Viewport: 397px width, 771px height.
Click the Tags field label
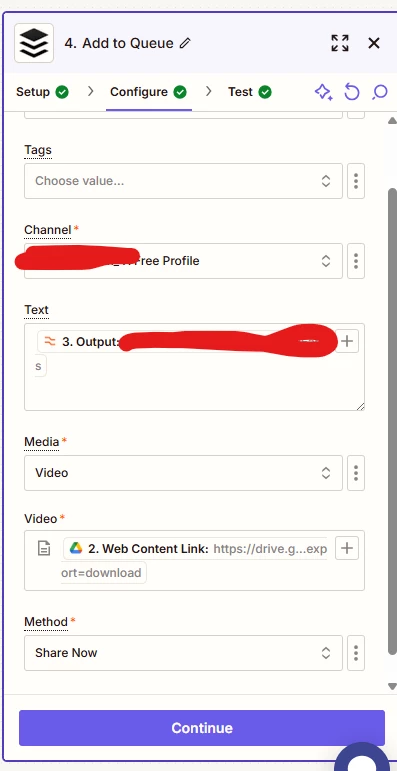38,149
